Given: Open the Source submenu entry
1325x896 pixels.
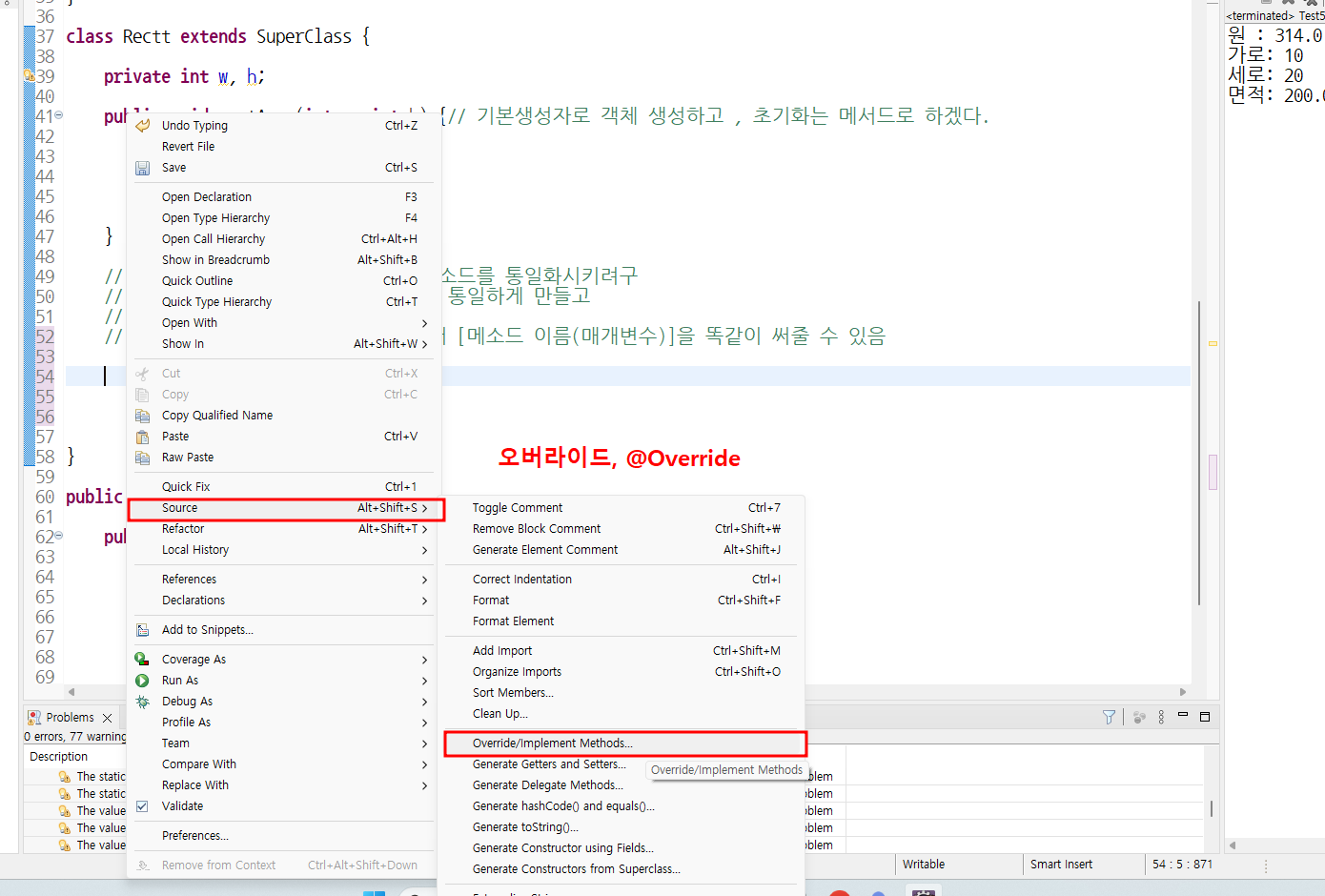Looking at the screenshot, I should coord(179,508).
